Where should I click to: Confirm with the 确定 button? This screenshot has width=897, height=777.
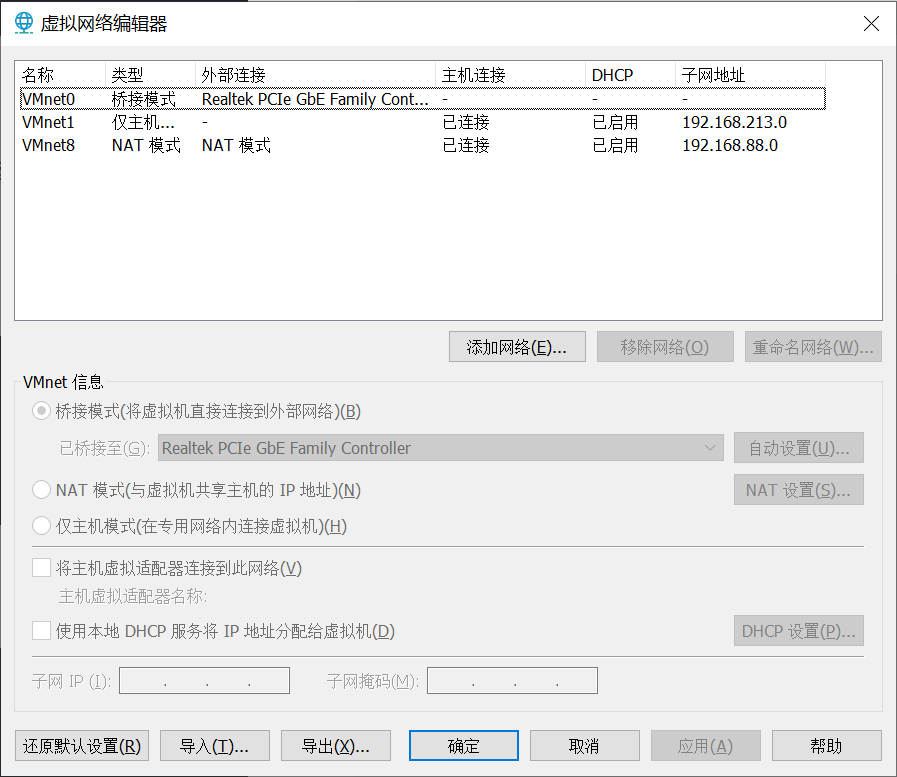pyautogui.click(x=464, y=746)
